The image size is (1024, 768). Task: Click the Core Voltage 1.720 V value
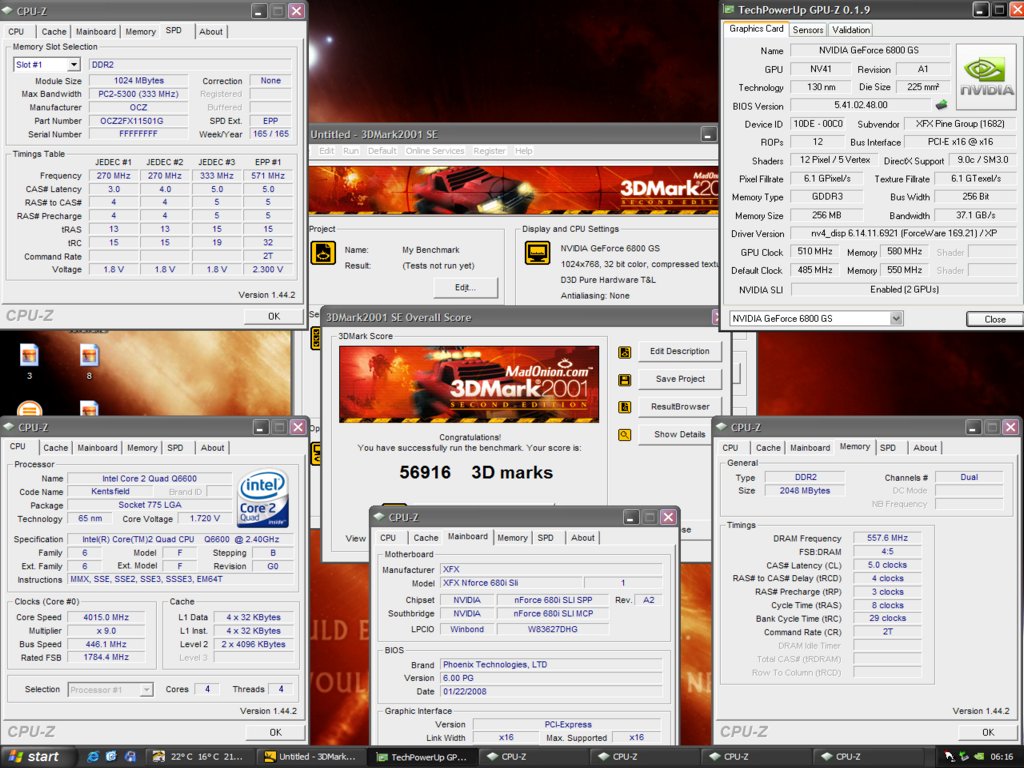[x=204, y=519]
